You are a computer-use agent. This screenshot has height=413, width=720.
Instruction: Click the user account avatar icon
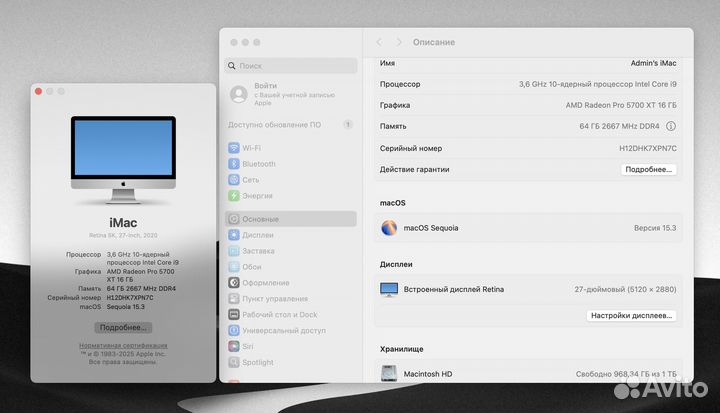(x=239, y=94)
